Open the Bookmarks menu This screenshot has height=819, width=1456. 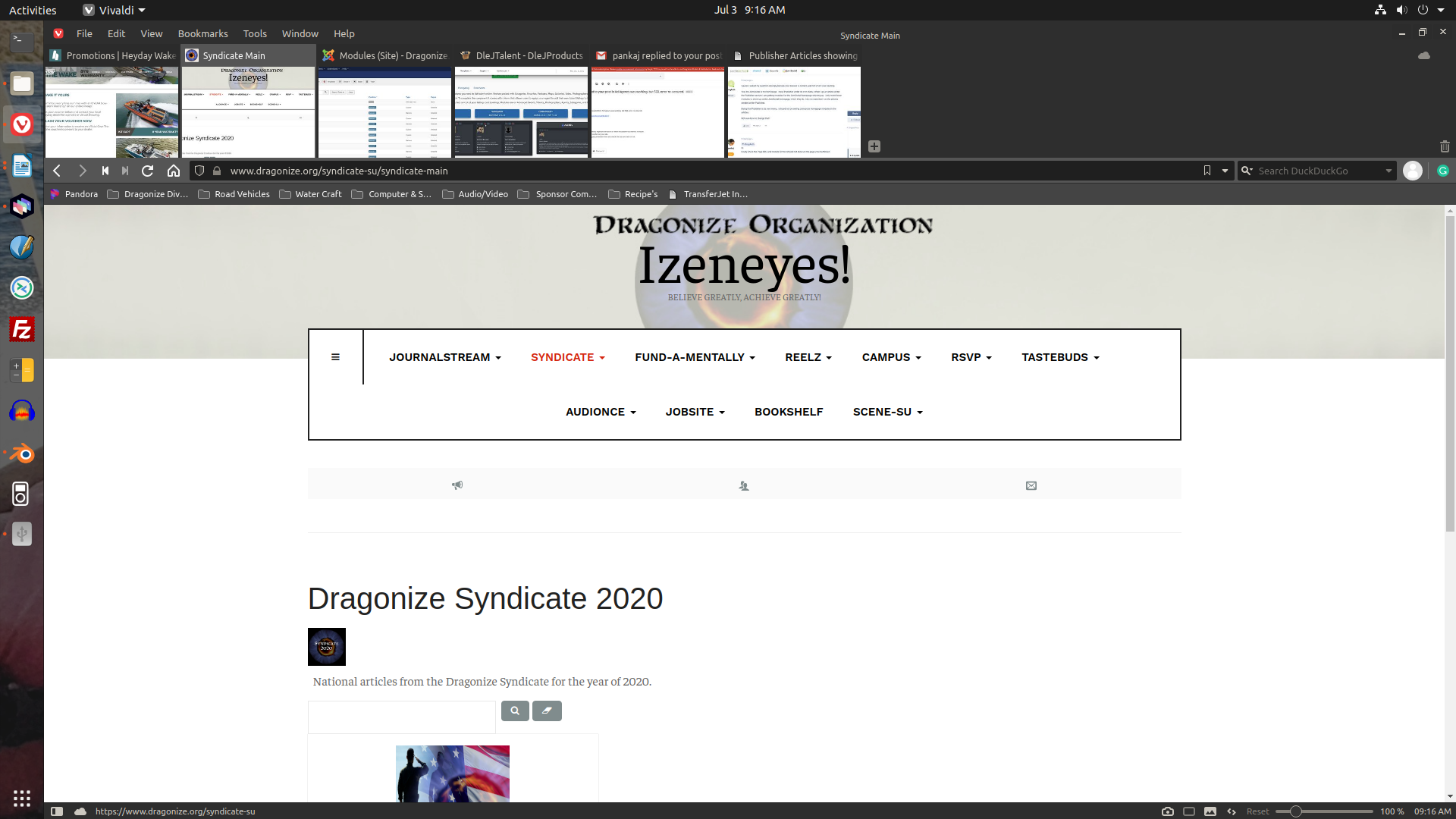click(202, 33)
